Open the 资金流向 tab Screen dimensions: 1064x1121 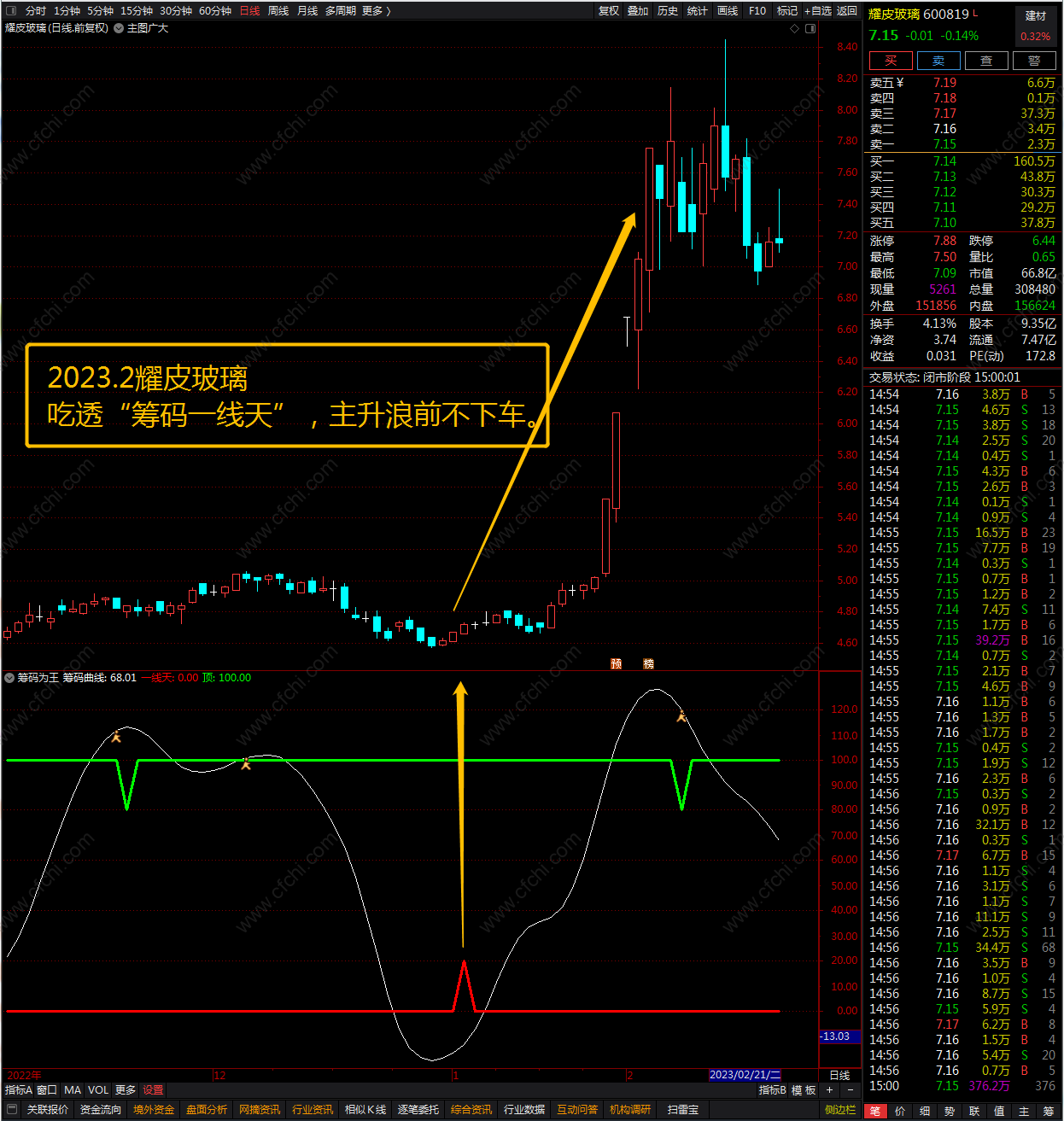101,1110
